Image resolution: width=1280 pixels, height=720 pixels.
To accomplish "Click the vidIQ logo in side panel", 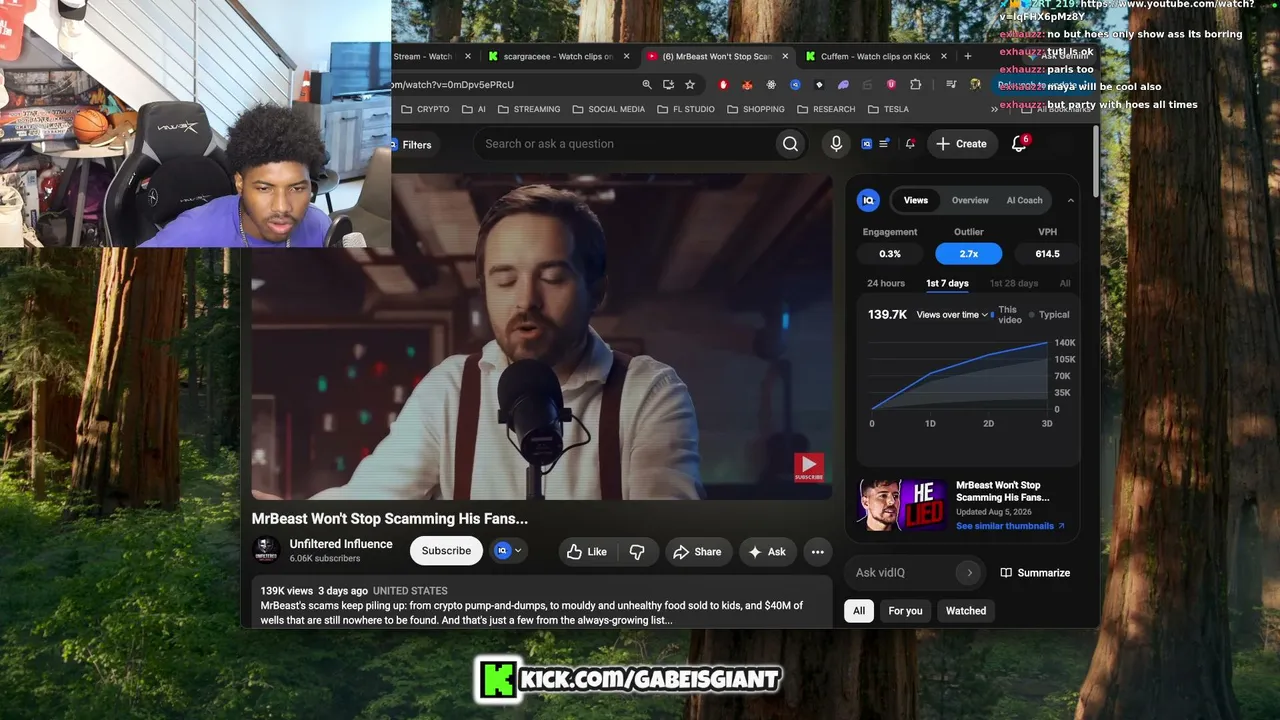I will click(868, 200).
